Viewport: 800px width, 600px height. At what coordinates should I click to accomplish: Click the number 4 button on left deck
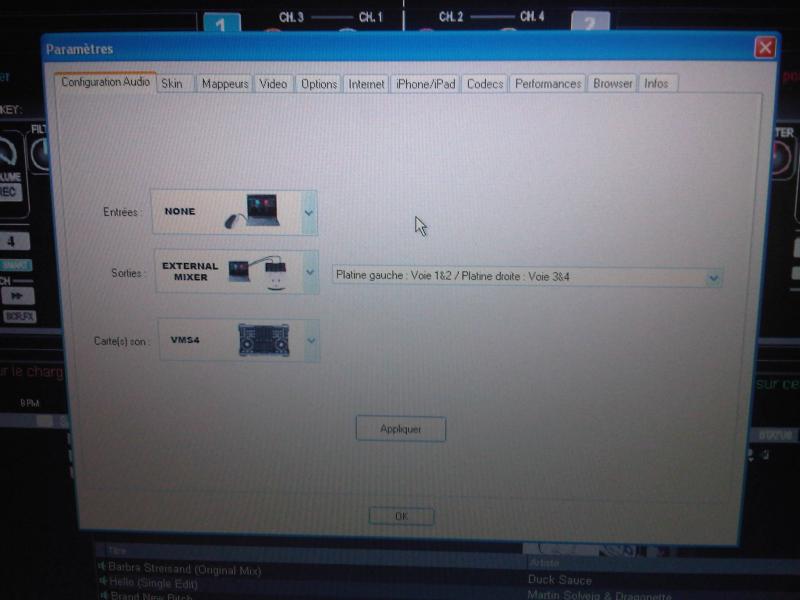click(x=14, y=241)
